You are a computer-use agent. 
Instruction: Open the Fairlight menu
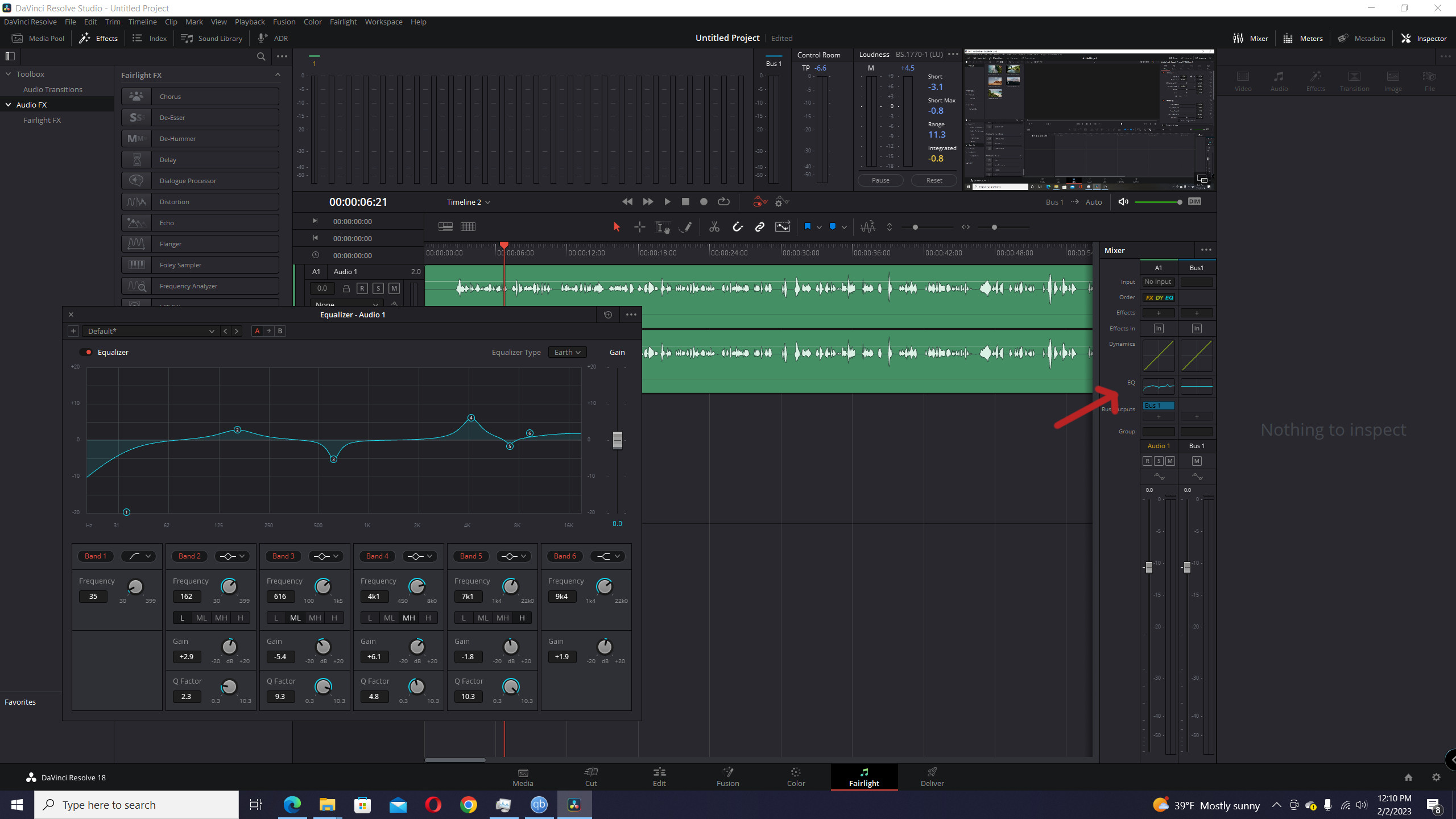tap(343, 22)
